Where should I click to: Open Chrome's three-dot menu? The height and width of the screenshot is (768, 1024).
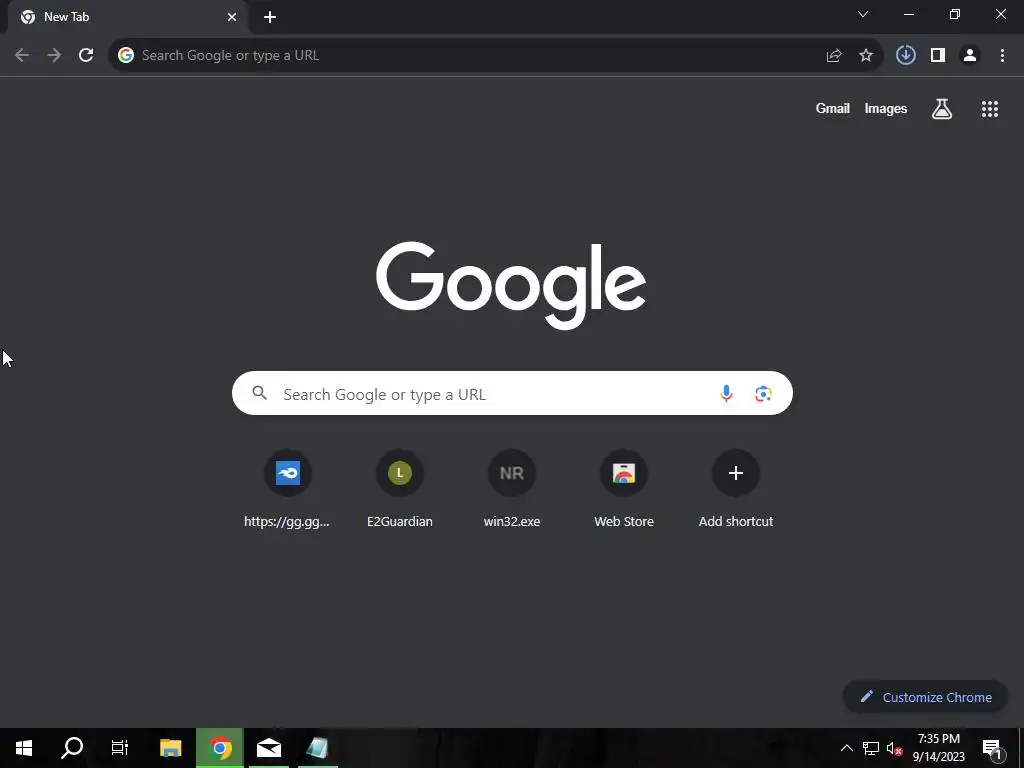(1002, 56)
